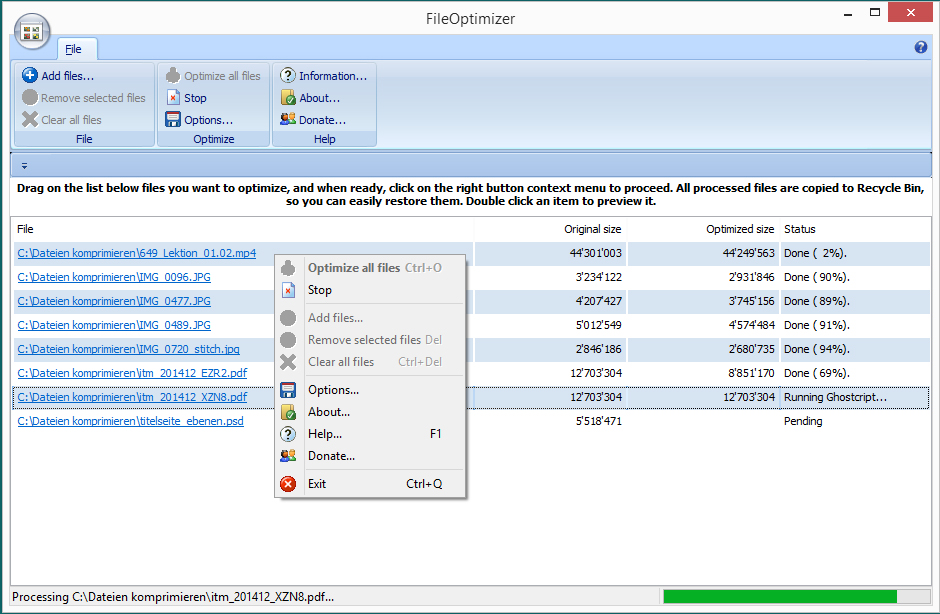Click the 'Pending' status cell
This screenshot has width=940, height=614.
coord(803,421)
